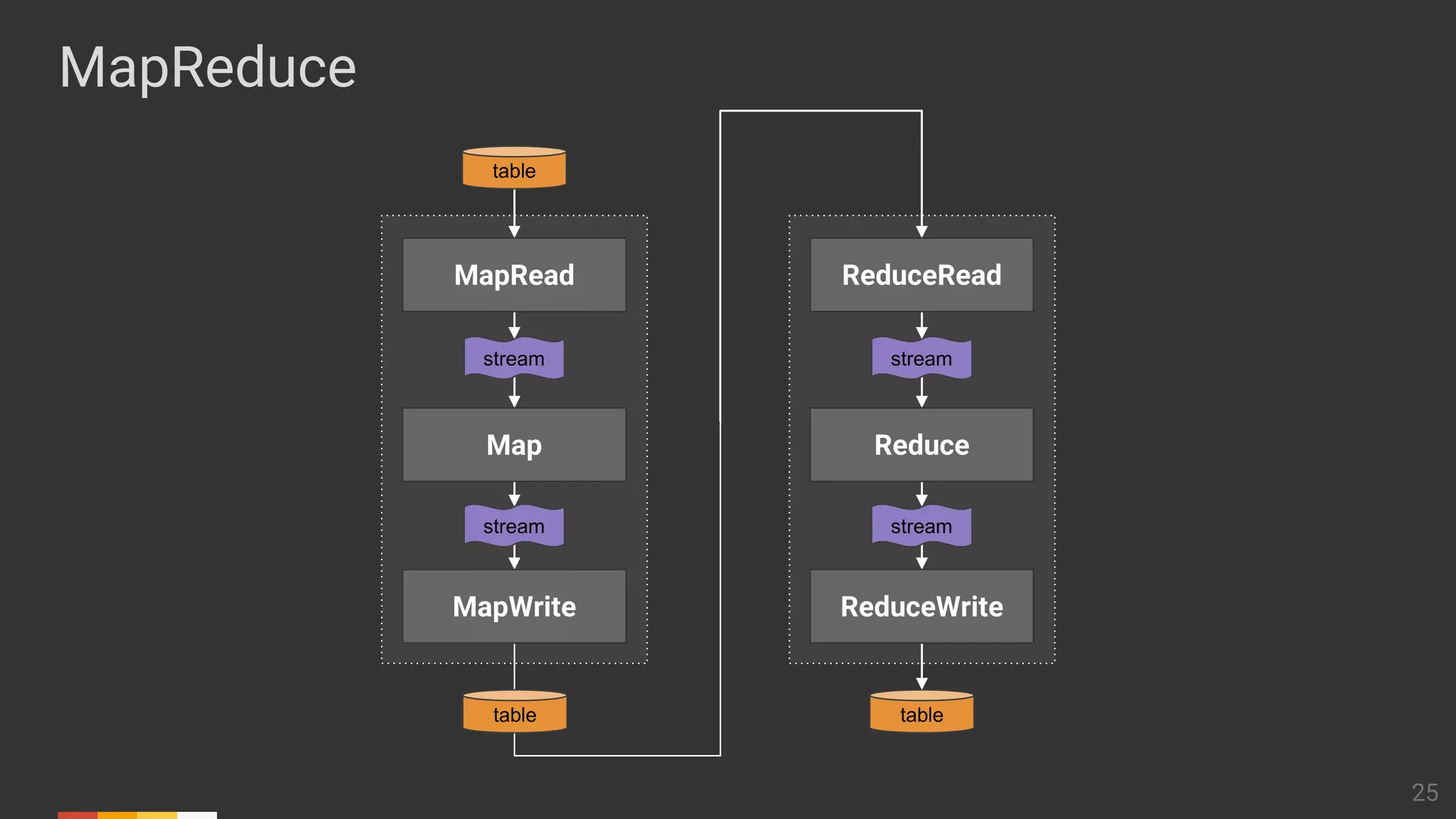Click the white color bar segment
The image size is (1456, 819).
197,815
